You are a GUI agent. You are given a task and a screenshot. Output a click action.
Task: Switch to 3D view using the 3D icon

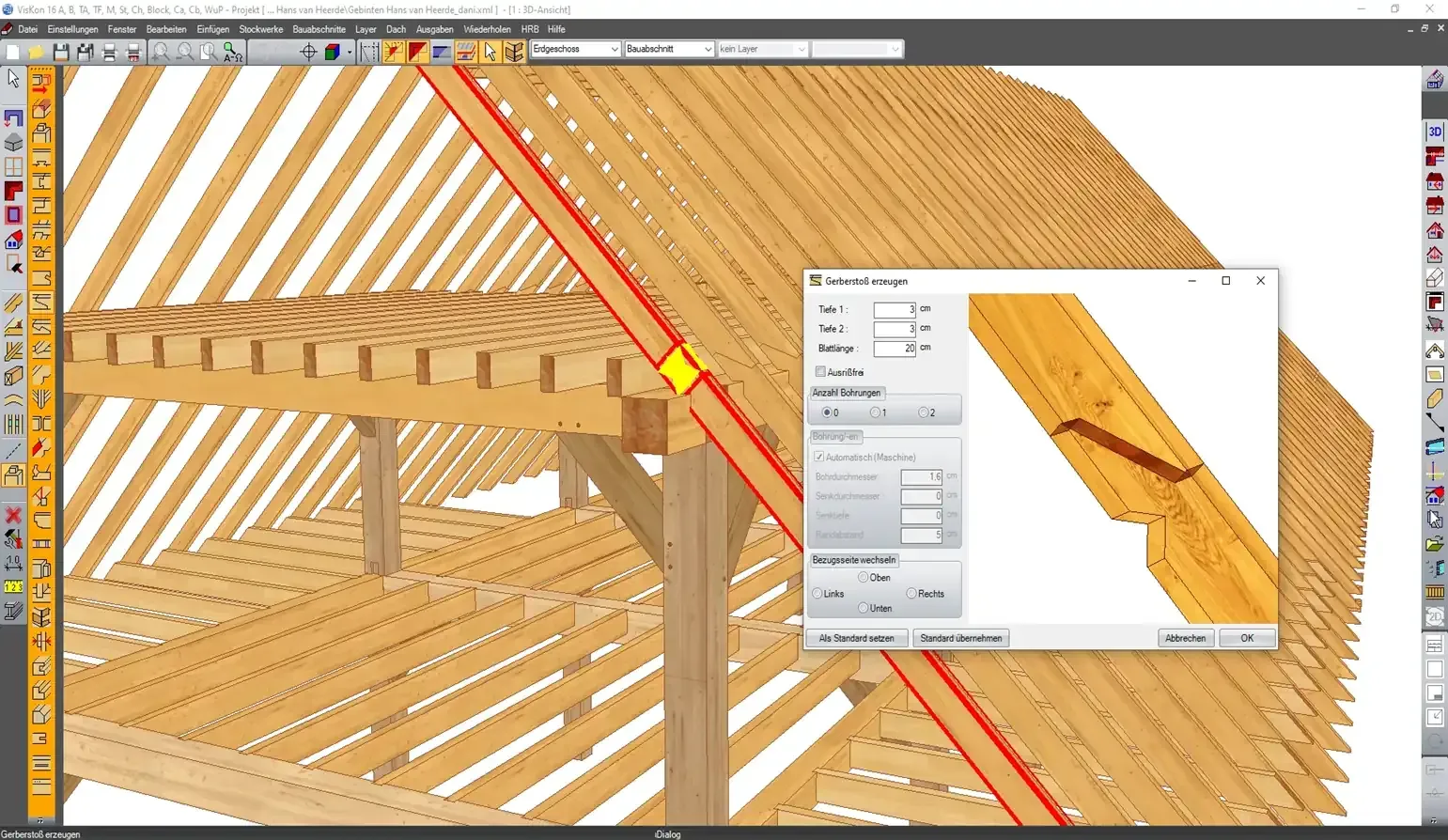(x=1435, y=132)
